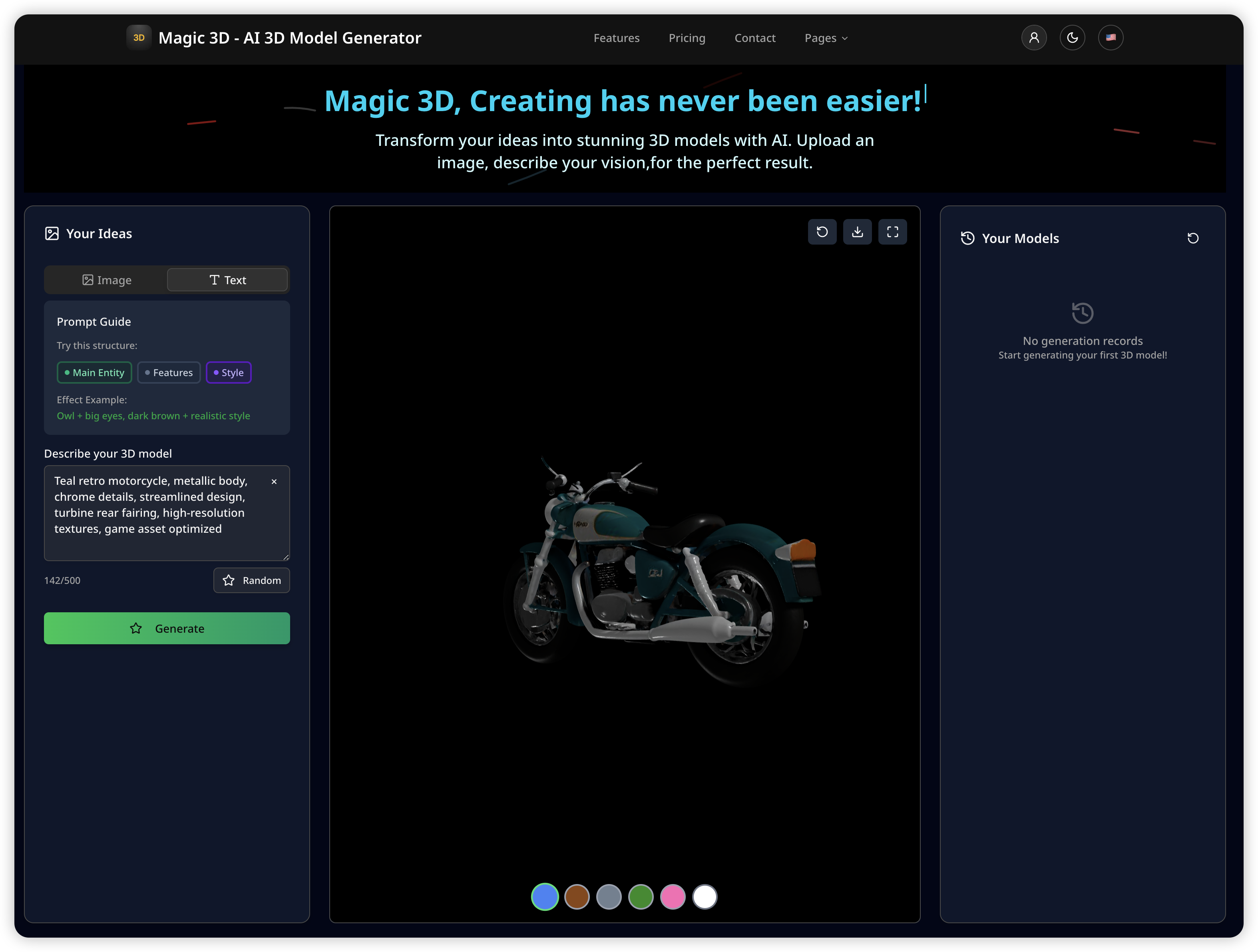The image size is (1258, 952).
Task: Reset the 3D model view orientation
Action: click(x=822, y=231)
